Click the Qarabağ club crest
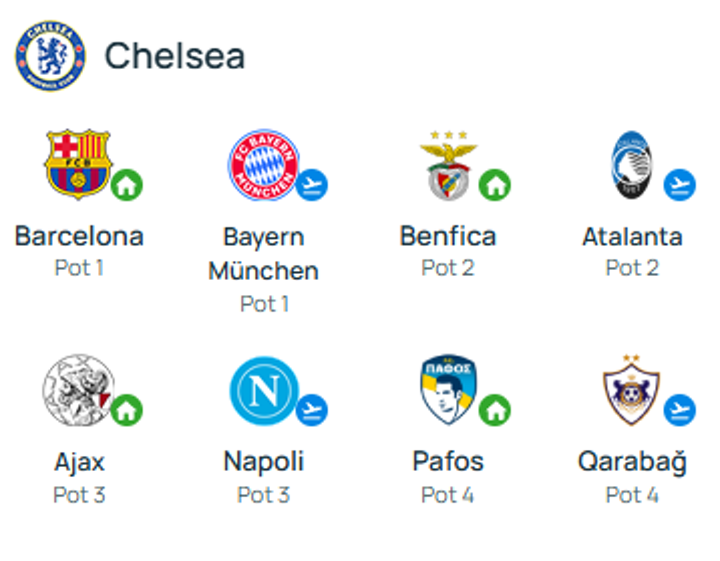The height and width of the screenshot is (561, 720). coord(632,390)
